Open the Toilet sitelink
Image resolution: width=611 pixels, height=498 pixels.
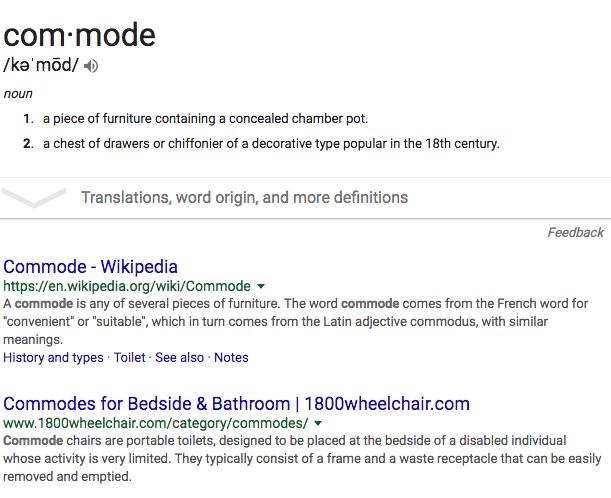(x=129, y=357)
